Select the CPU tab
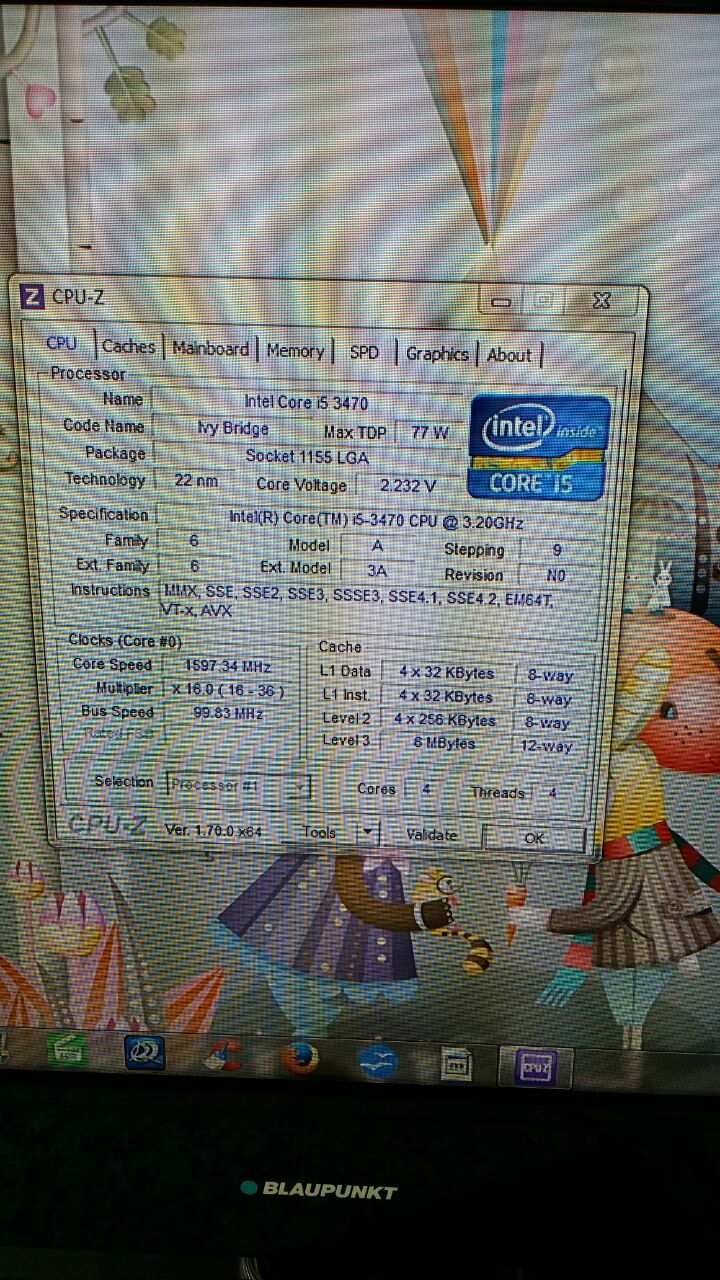 click(62, 343)
